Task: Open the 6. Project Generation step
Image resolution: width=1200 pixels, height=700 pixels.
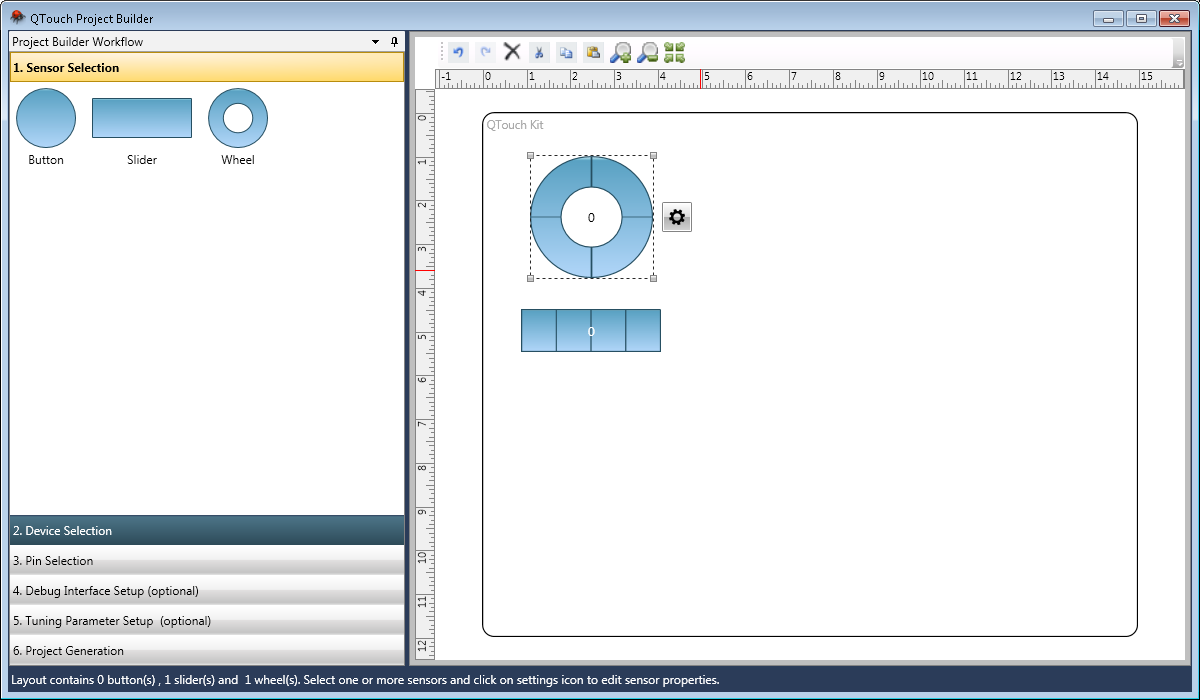Action: (x=207, y=650)
